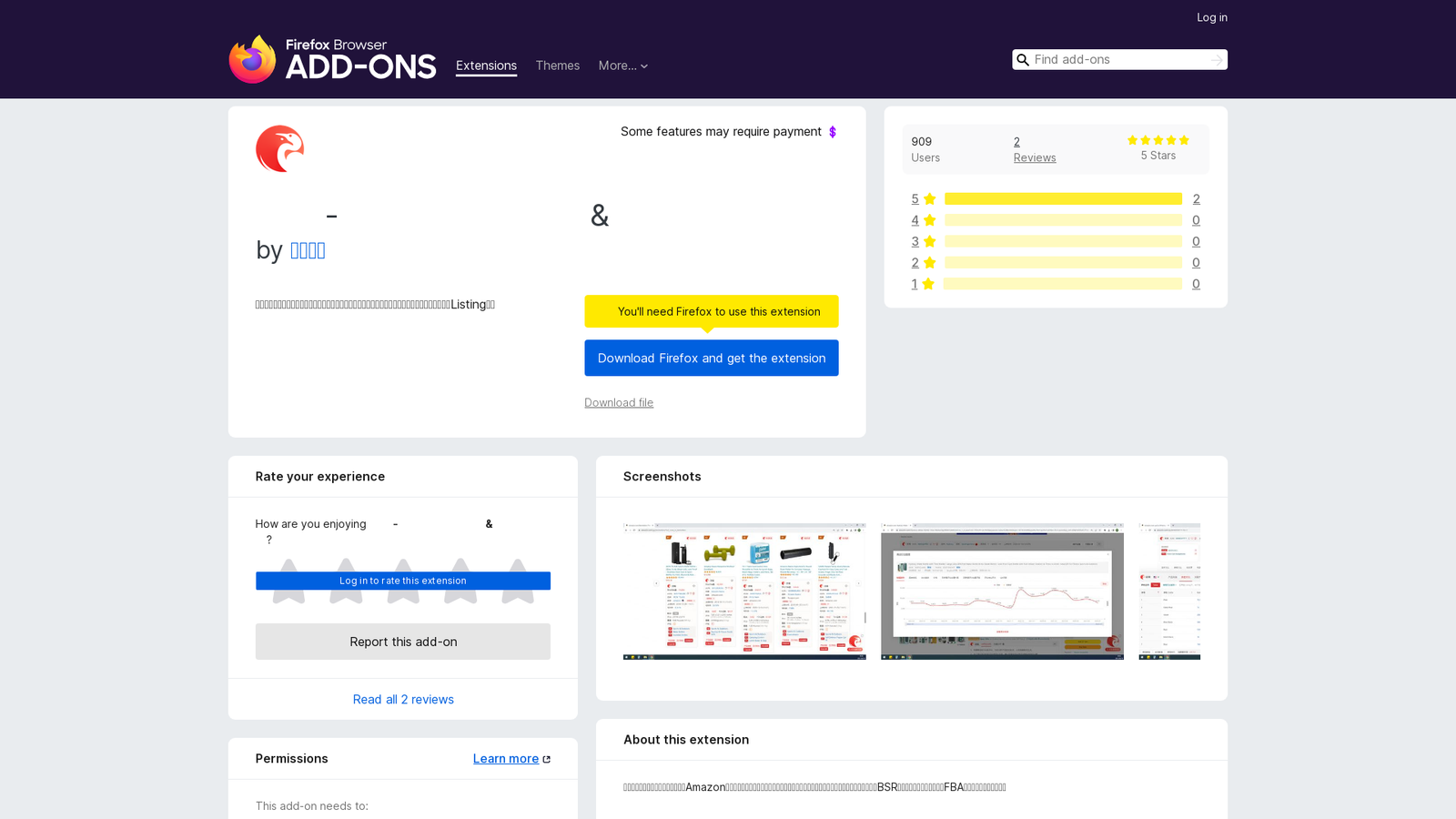Rate the extension three stars

tap(403, 581)
